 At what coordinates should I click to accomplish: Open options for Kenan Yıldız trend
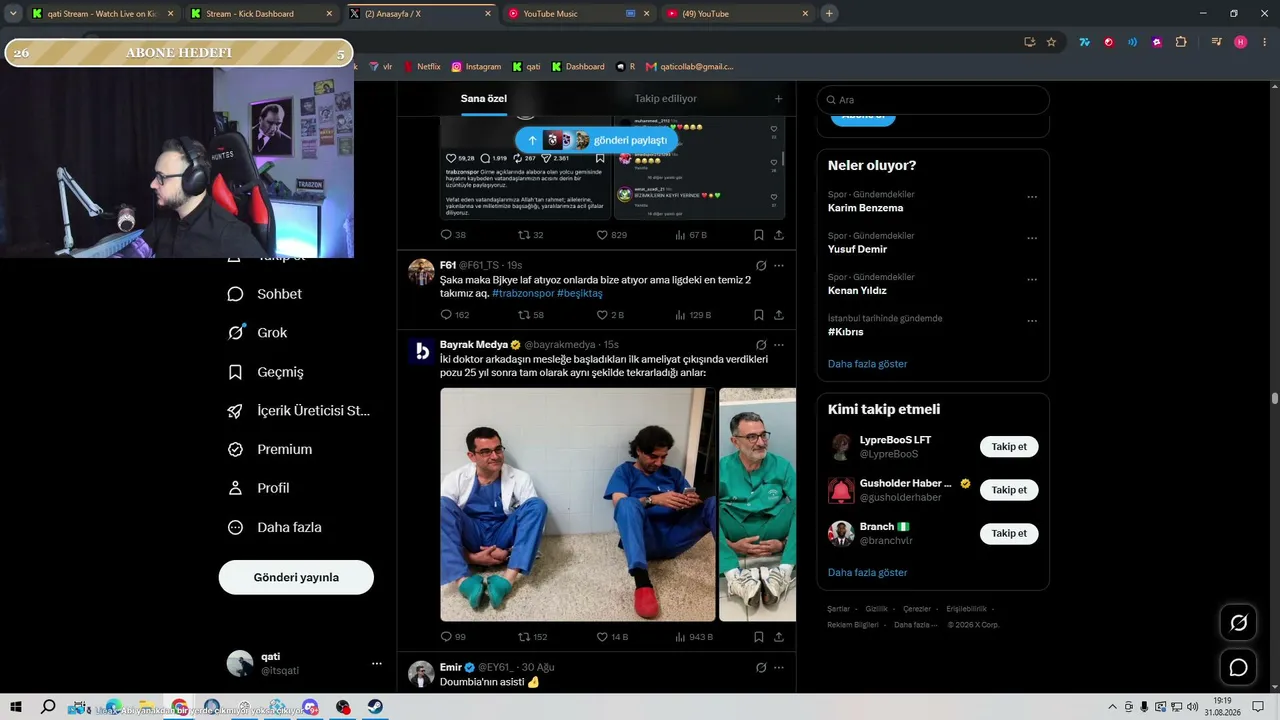click(1032, 279)
